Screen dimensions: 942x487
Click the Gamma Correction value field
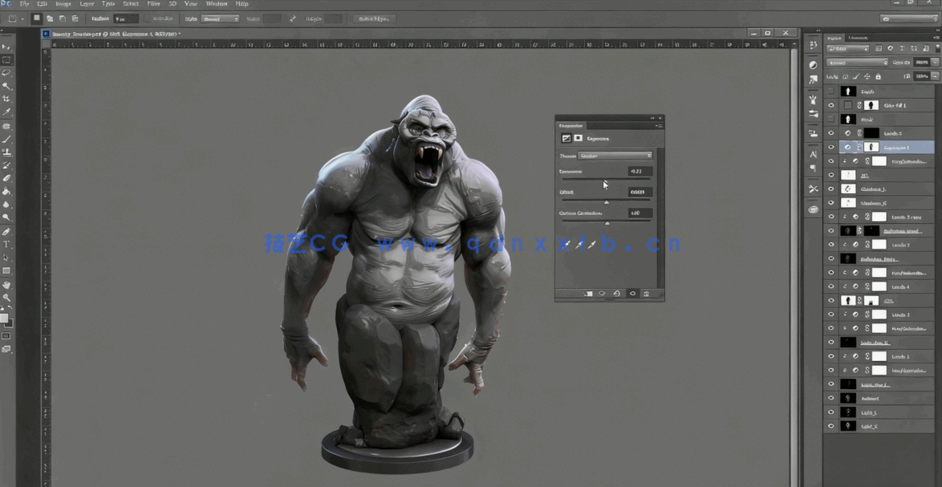tap(639, 213)
